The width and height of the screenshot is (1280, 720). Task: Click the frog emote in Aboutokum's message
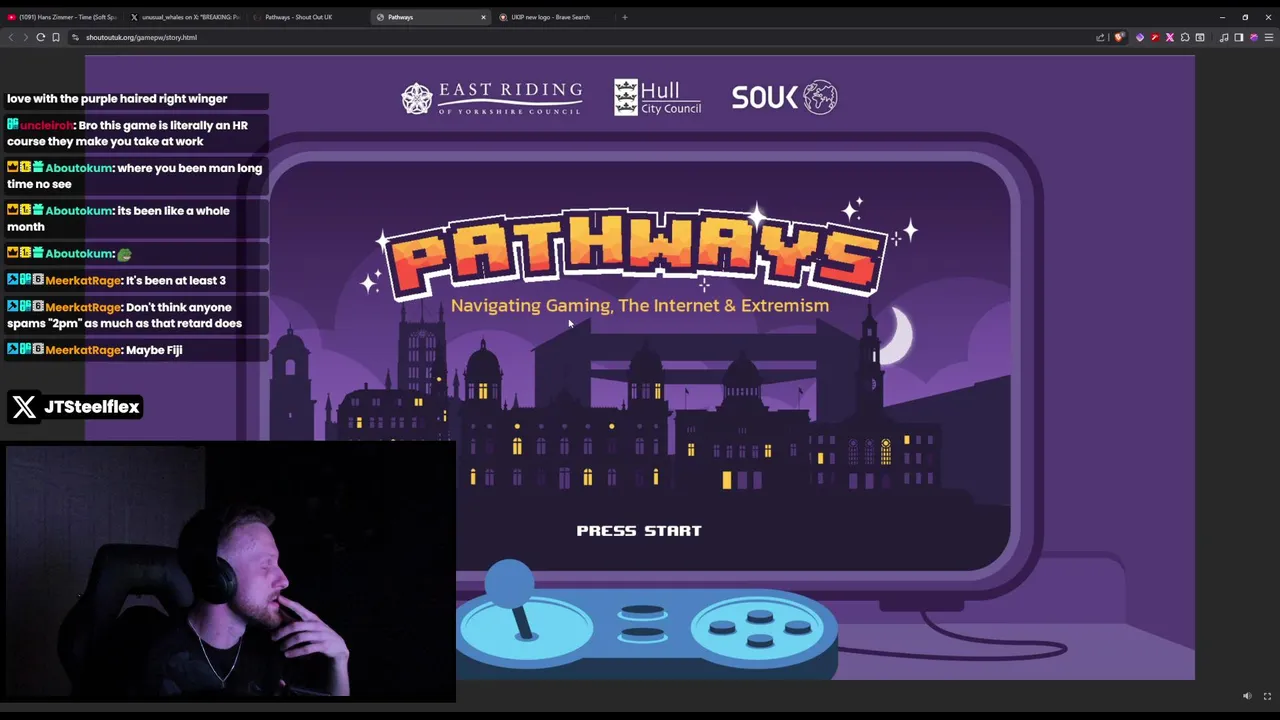[x=124, y=254]
